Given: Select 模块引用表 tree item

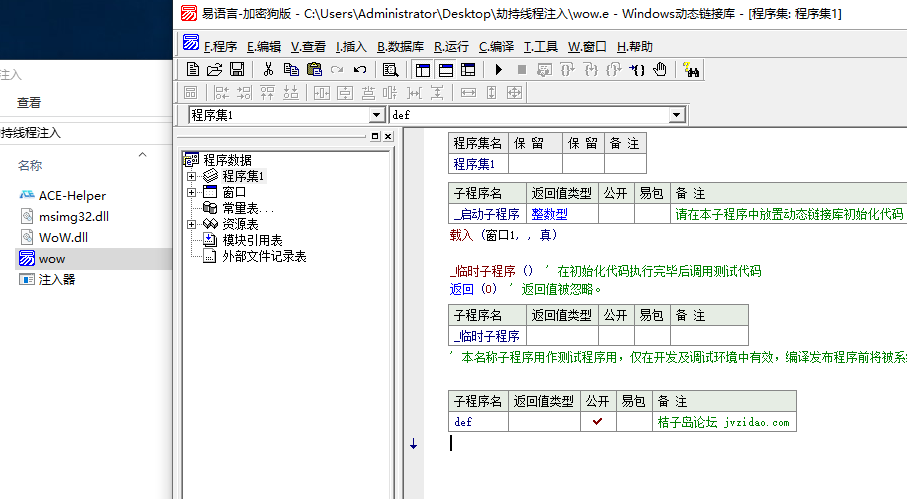Looking at the screenshot, I should [x=252, y=240].
